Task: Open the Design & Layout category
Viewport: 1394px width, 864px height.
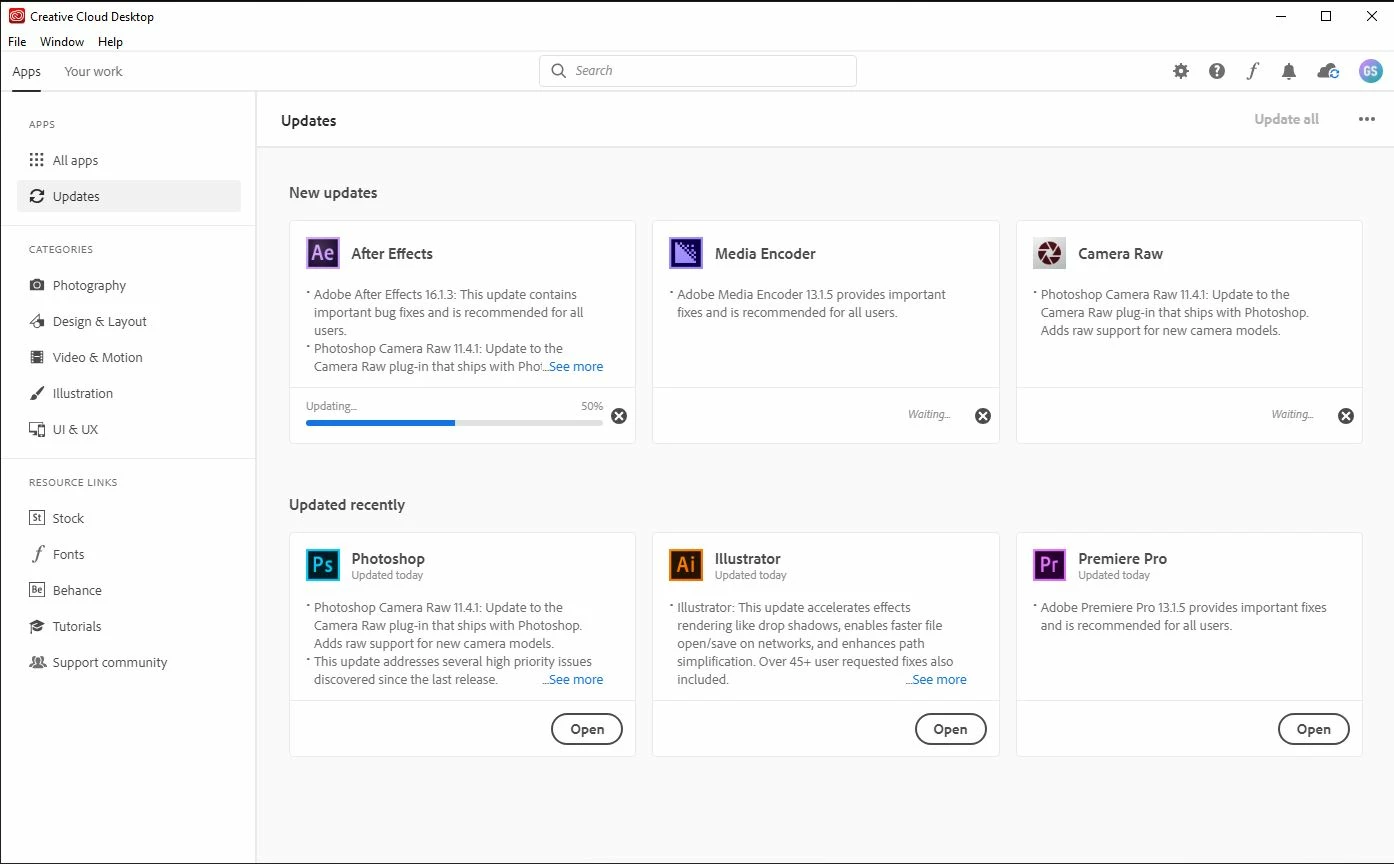Action: point(129,321)
